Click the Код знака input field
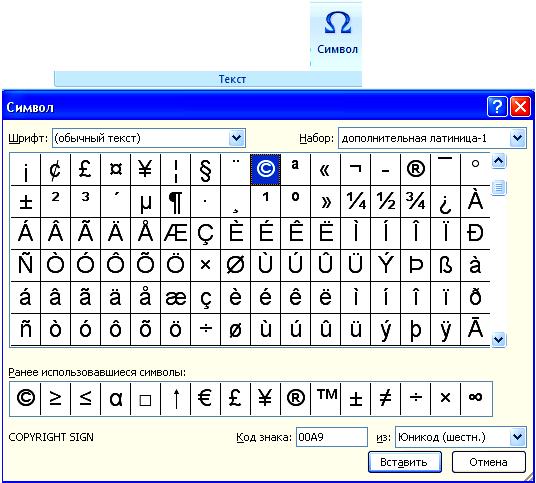536x483 pixels. tap(332, 437)
